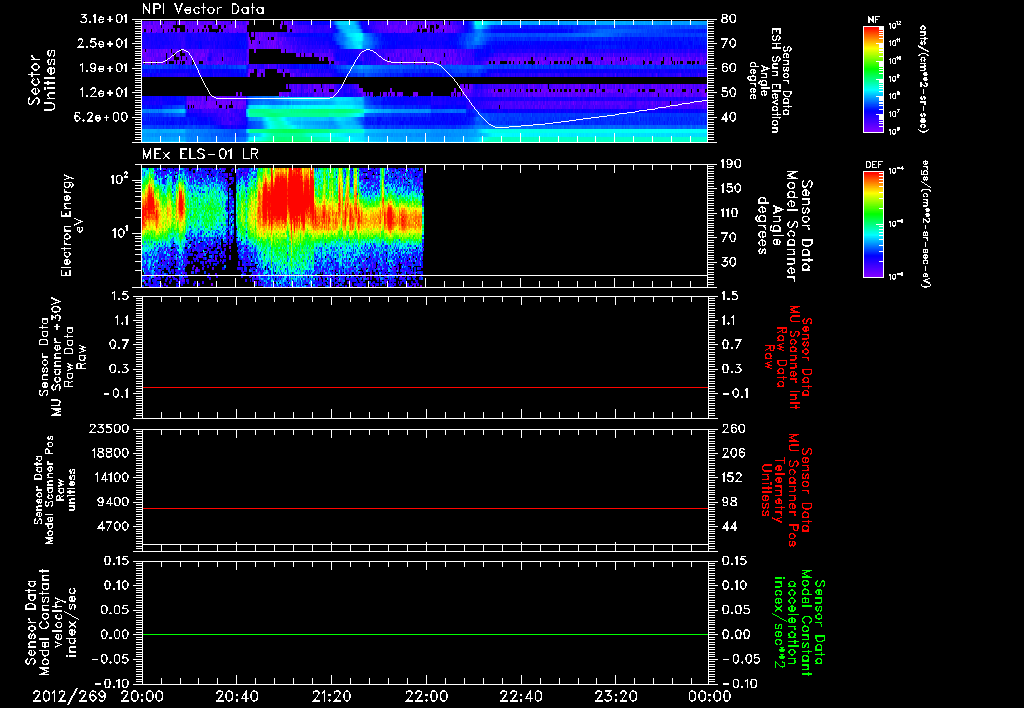Click the '20:00' time axis label
The width and height of the screenshot is (1024, 708).
coord(142,696)
